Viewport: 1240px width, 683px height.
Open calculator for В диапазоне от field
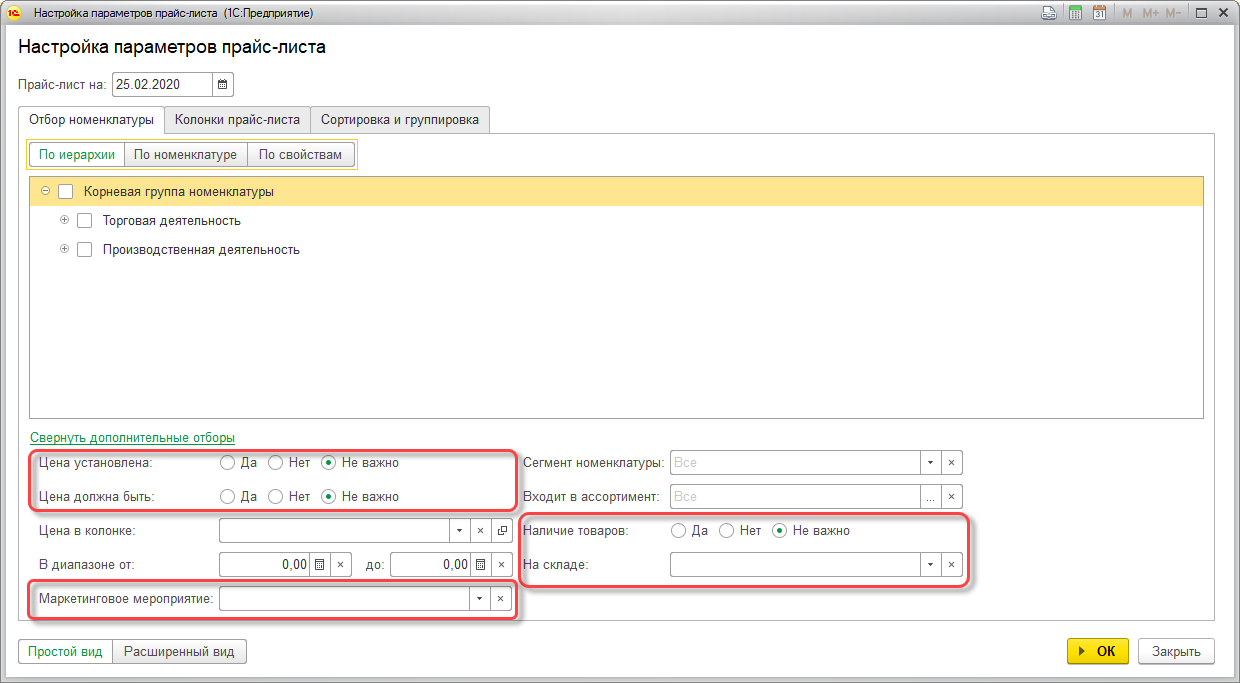pos(319,565)
